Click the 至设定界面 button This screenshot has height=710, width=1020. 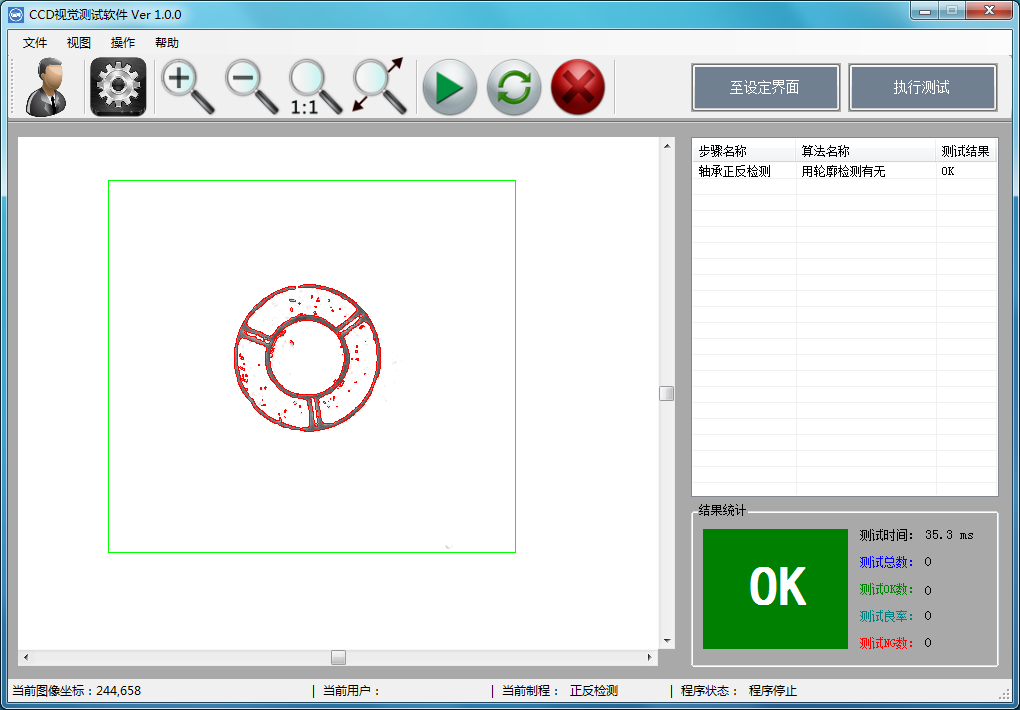tap(764, 87)
